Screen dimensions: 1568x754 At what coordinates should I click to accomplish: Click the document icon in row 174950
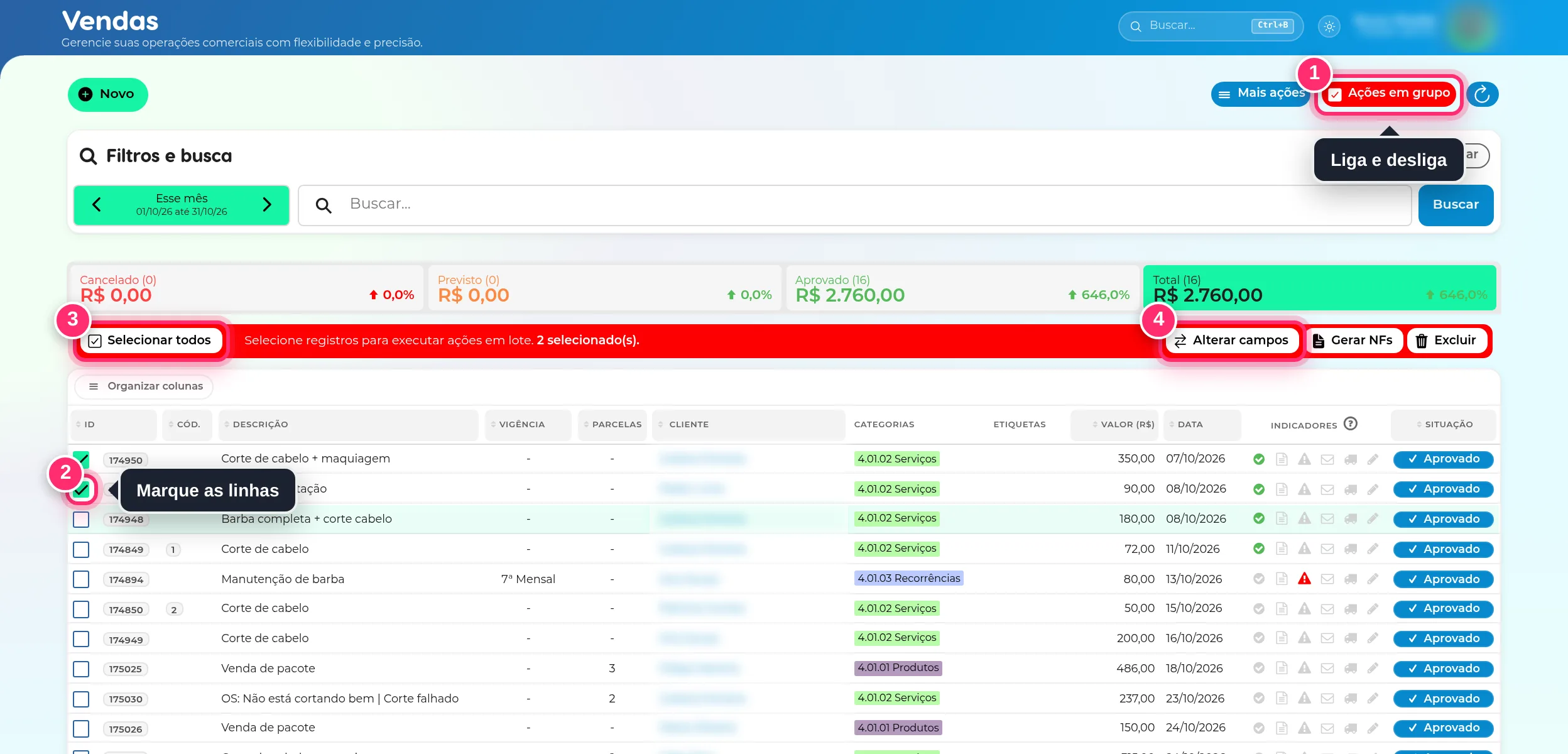click(x=1282, y=459)
